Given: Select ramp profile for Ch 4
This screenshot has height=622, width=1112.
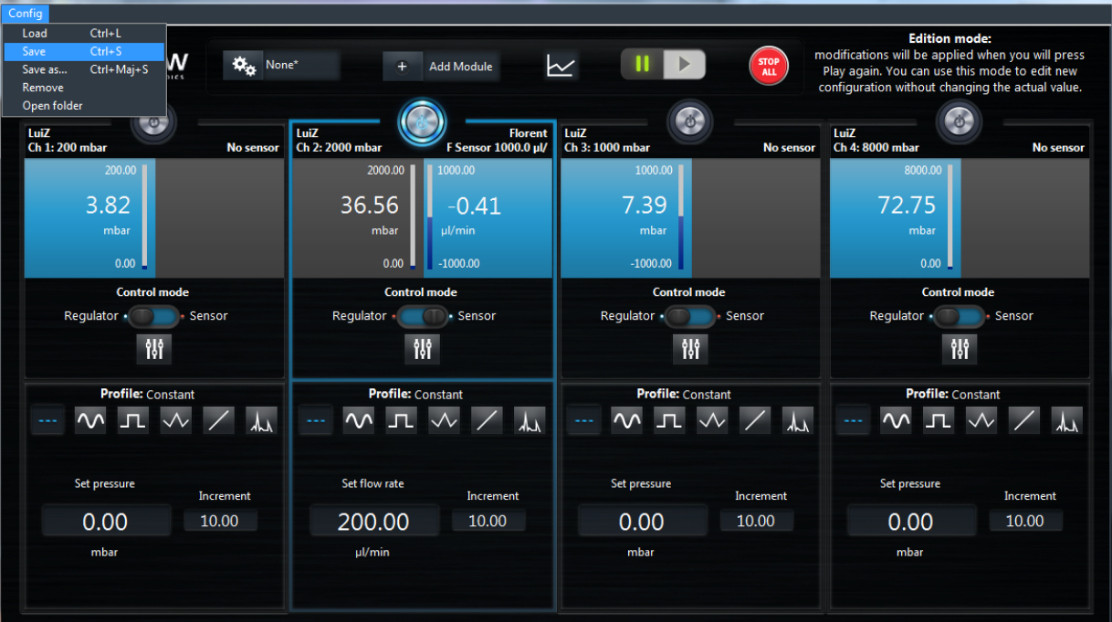Looking at the screenshot, I should coord(1023,421).
